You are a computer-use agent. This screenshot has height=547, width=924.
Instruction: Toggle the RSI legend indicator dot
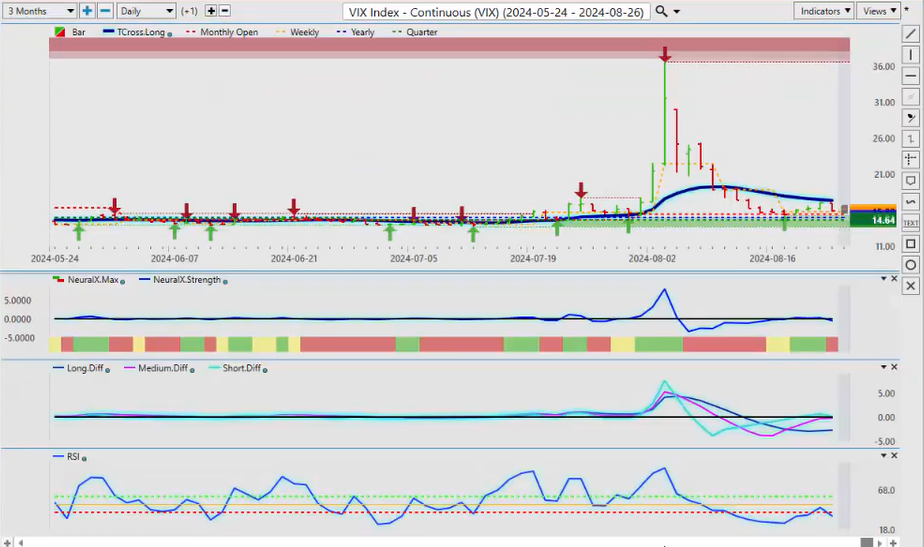86,458
